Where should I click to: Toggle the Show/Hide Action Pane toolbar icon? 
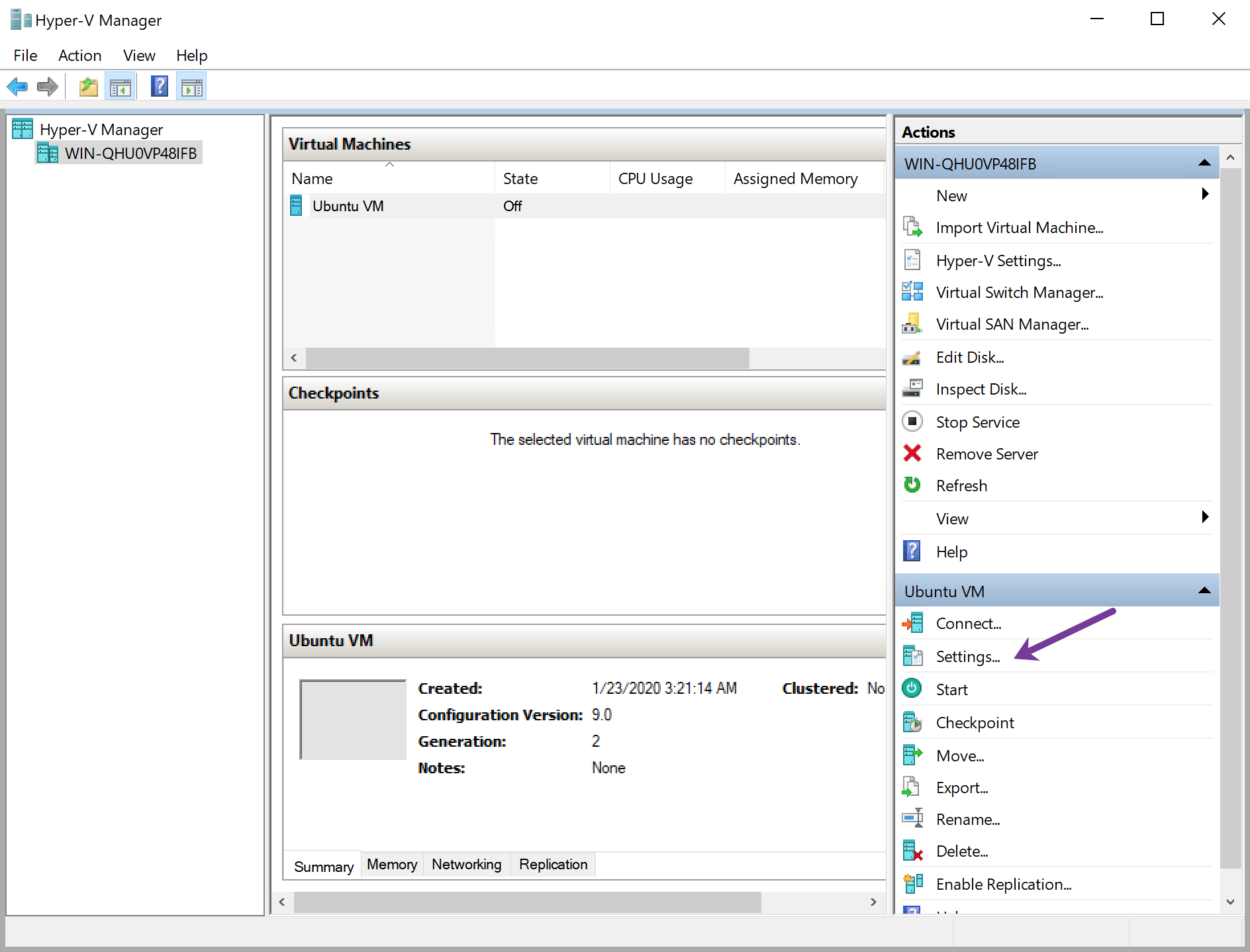click(192, 87)
